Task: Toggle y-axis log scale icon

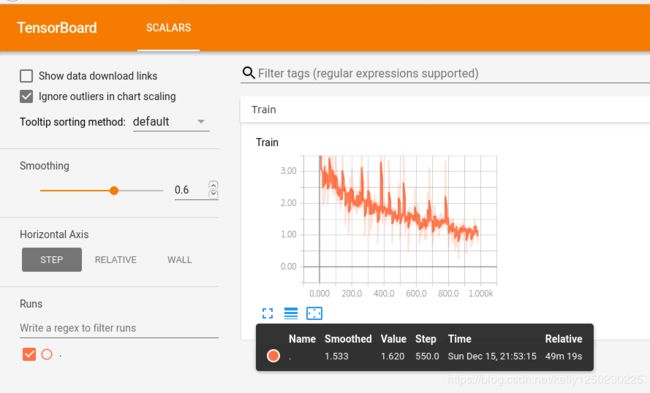Action: (x=291, y=313)
